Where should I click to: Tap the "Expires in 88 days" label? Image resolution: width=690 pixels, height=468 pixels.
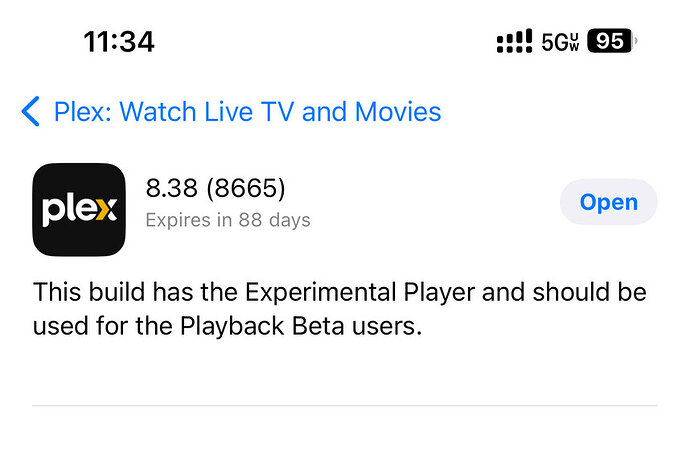click(228, 220)
